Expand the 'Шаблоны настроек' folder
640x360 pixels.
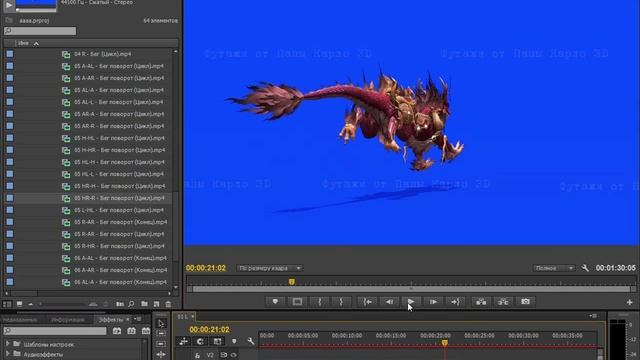(7, 344)
